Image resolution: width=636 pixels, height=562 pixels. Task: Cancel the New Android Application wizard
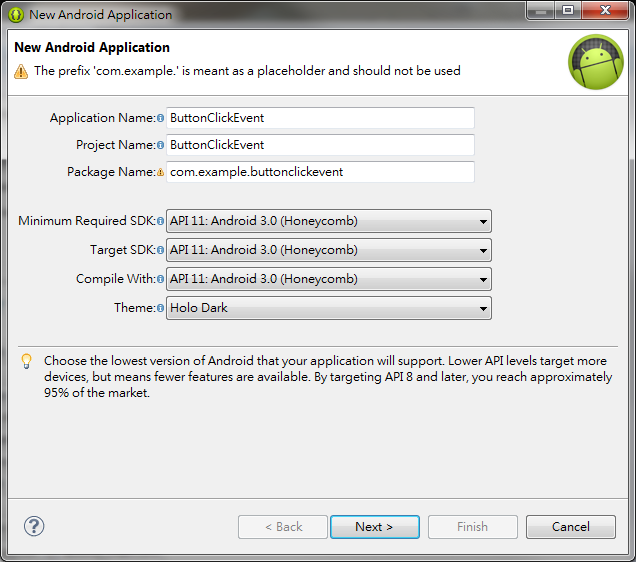[x=571, y=527]
